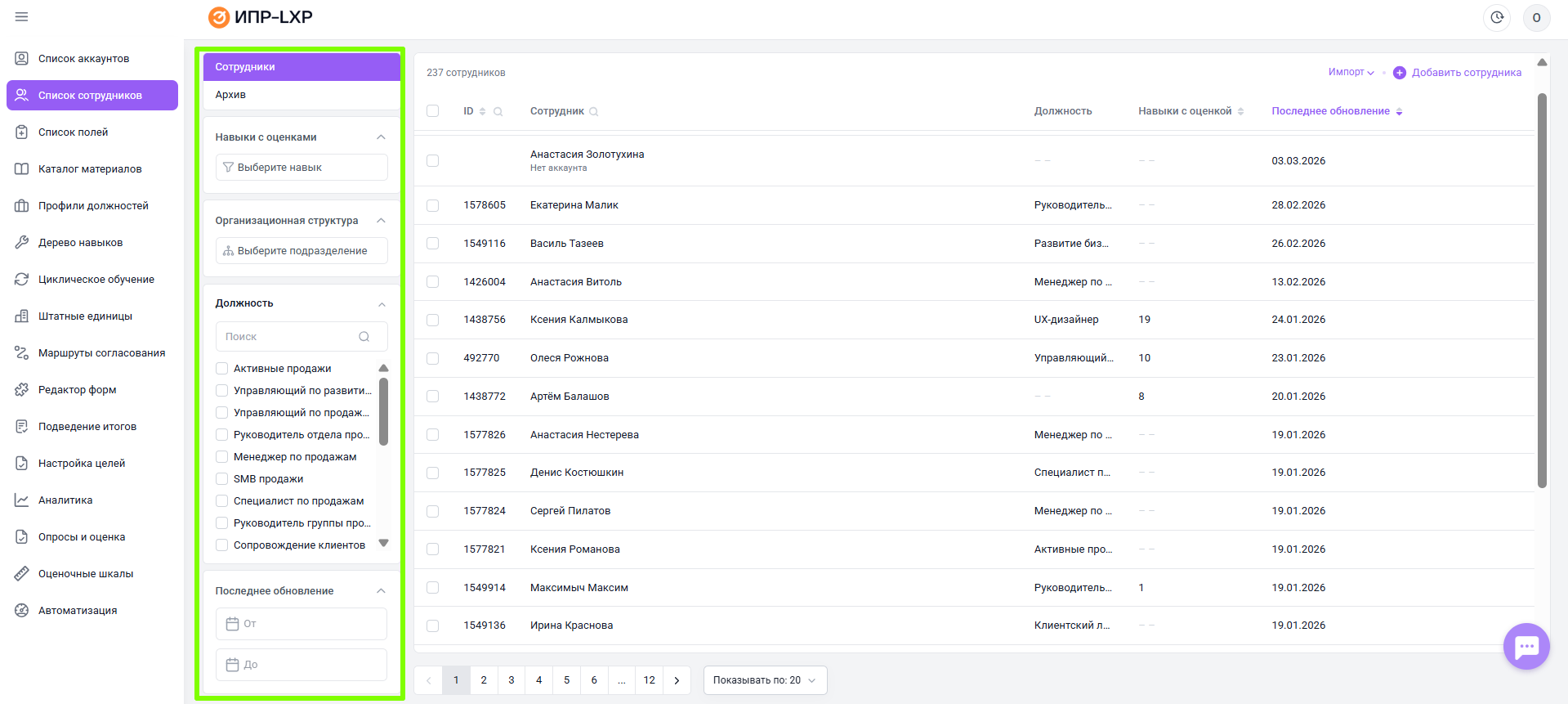Check the SMB продажи filter

221,479
